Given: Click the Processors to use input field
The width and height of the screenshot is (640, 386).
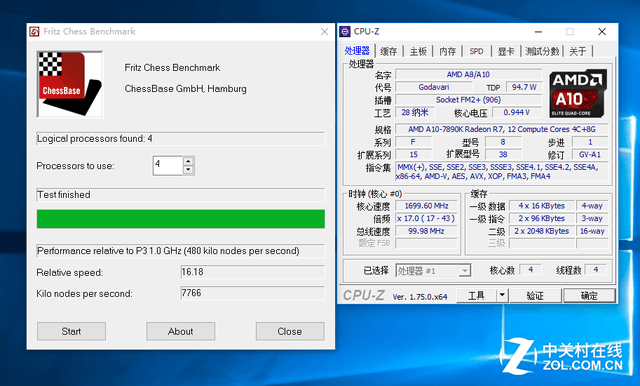Looking at the screenshot, I should tap(168, 166).
